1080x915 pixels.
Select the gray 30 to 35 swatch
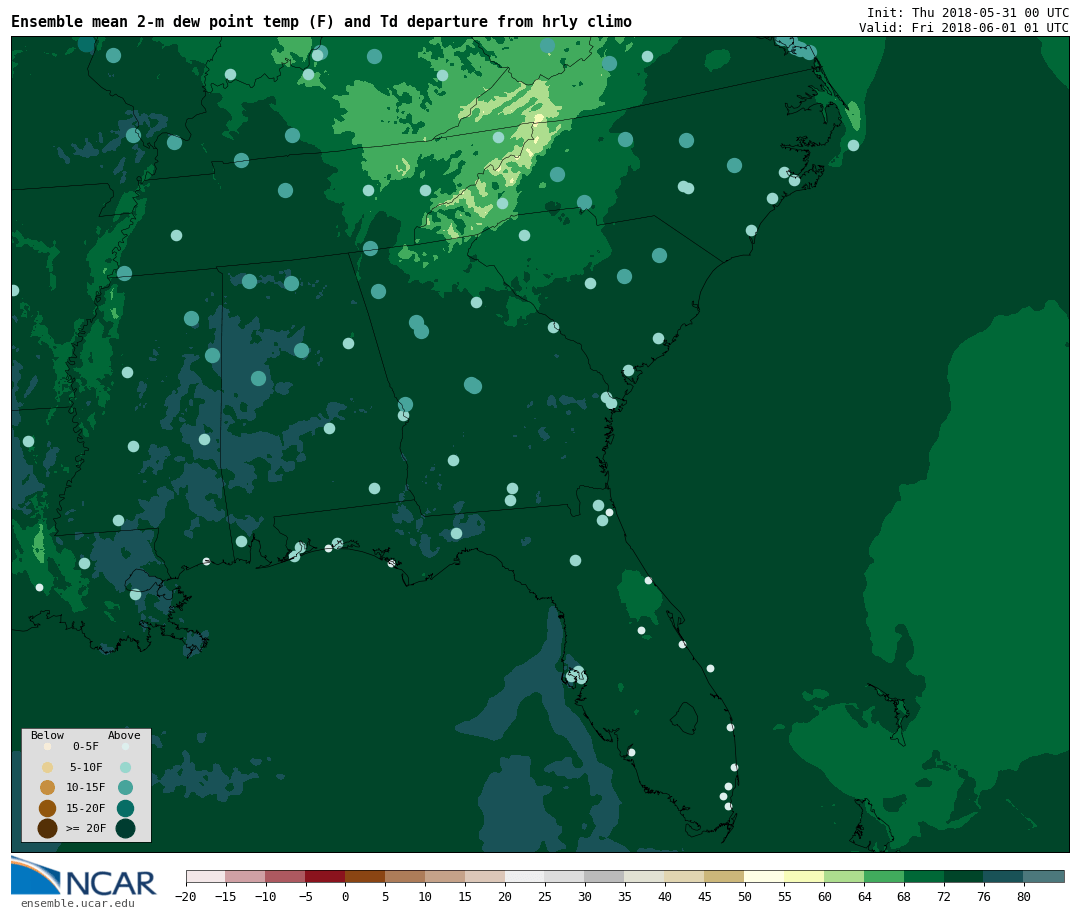click(x=605, y=877)
